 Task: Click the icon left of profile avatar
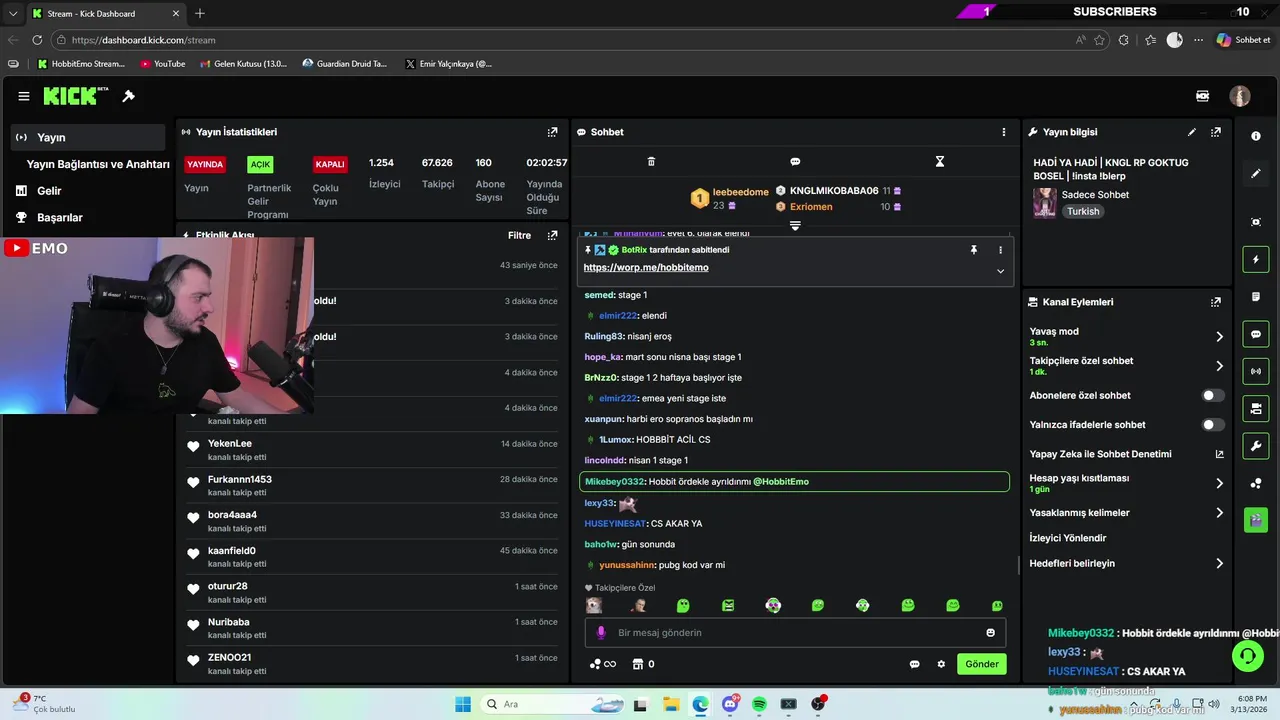point(1203,96)
